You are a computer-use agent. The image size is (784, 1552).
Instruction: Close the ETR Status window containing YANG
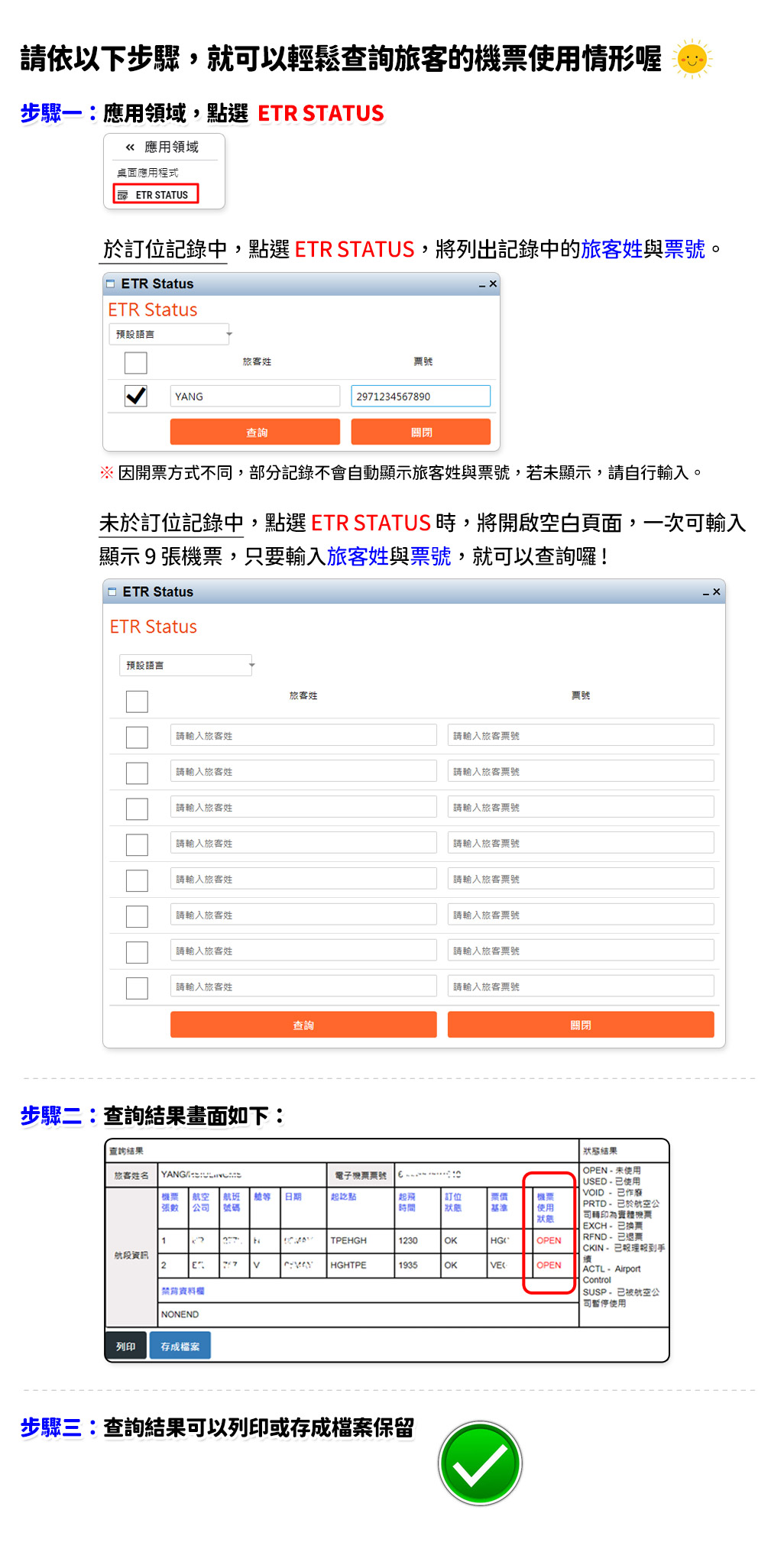coord(493,284)
